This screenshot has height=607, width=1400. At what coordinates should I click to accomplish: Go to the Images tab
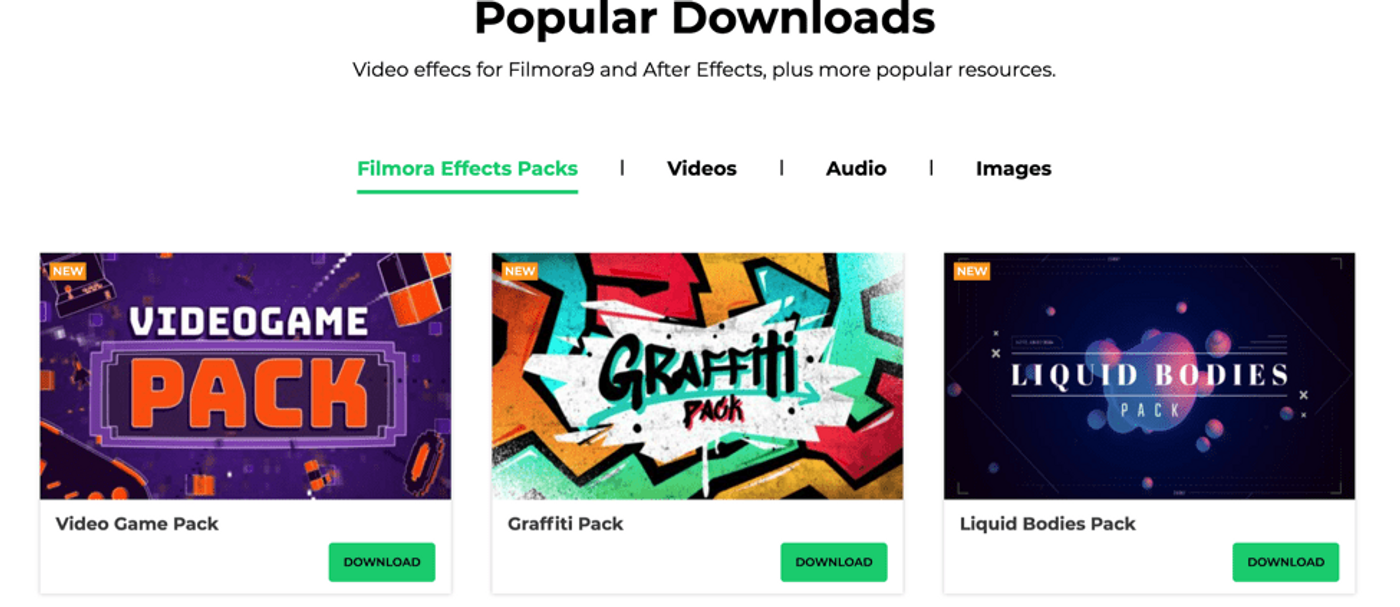tap(1013, 169)
